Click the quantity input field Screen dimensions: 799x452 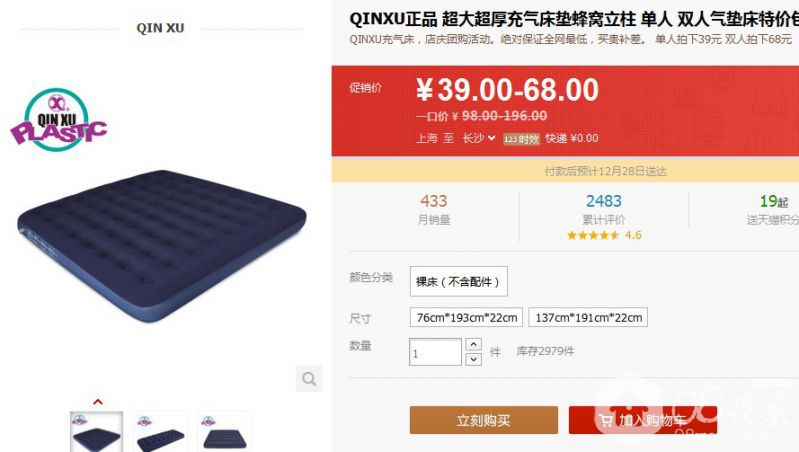coord(435,352)
